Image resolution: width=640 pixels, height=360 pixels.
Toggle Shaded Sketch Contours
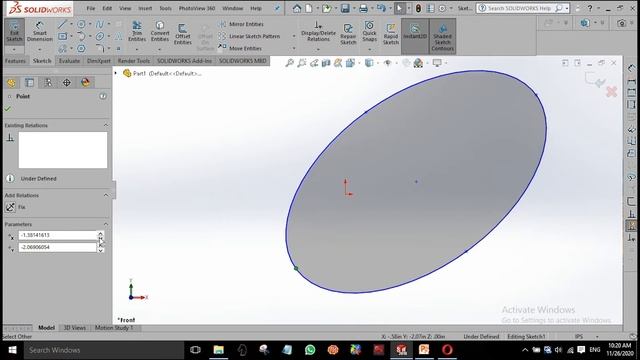(442, 36)
